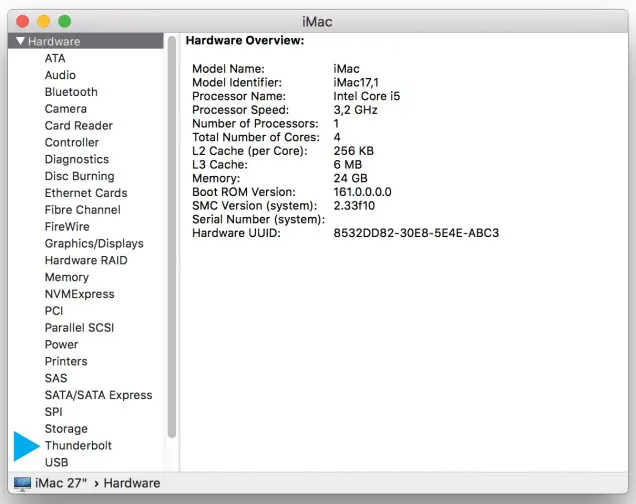The height and width of the screenshot is (504, 636).
Task: Collapse the Hardware section disclosure triangle
Action: (19, 42)
